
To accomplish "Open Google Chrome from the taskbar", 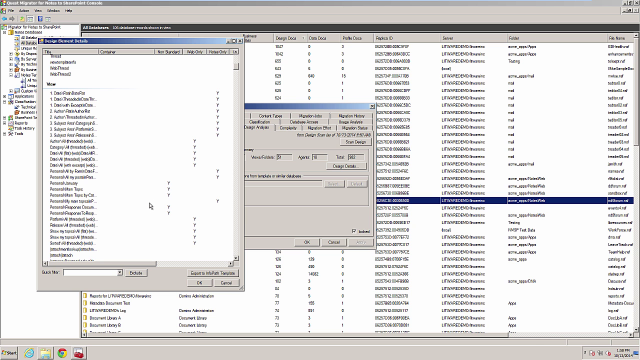I will click(x=62, y=353).
